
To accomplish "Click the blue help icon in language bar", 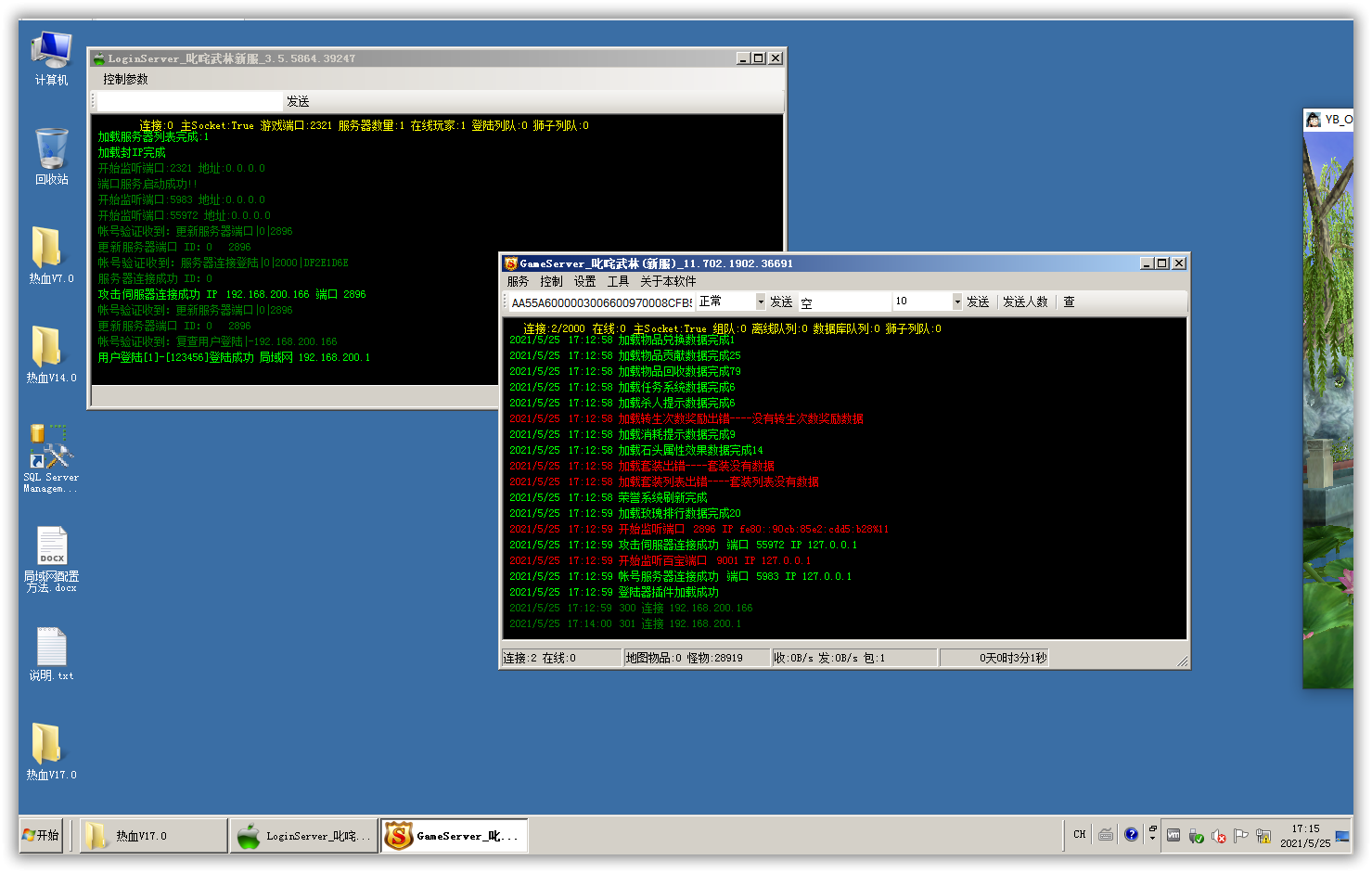I will 1131,835.
